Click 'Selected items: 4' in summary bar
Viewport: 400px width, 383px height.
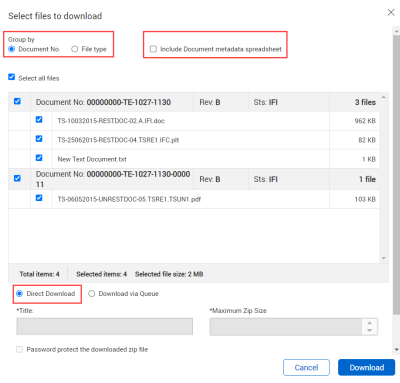pyautogui.click(x=101, y=274)
